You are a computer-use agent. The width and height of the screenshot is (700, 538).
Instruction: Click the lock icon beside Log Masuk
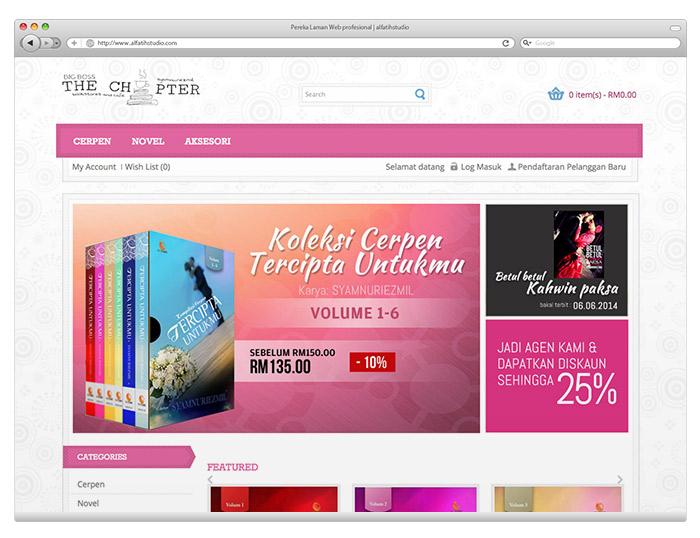point(455,167)
